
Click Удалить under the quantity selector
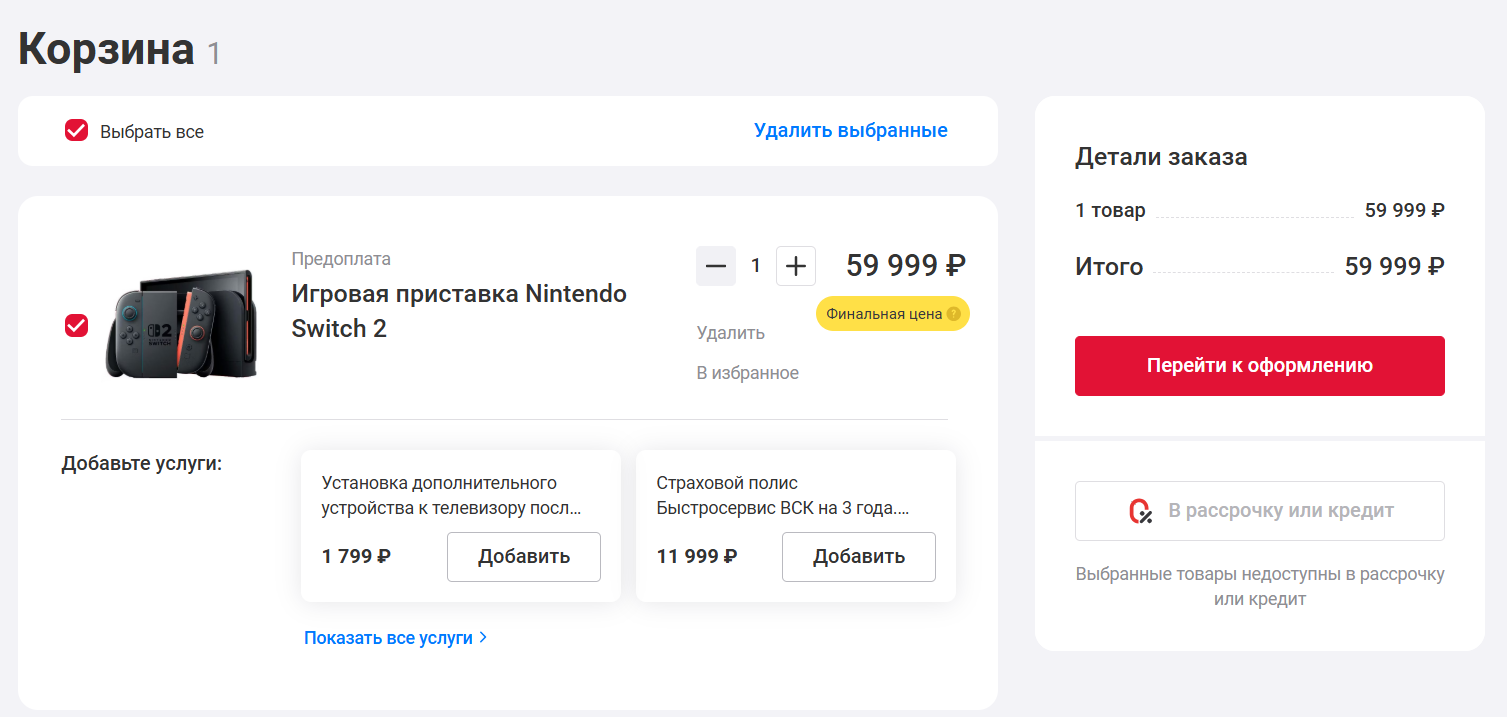click(x=730, y=333)
